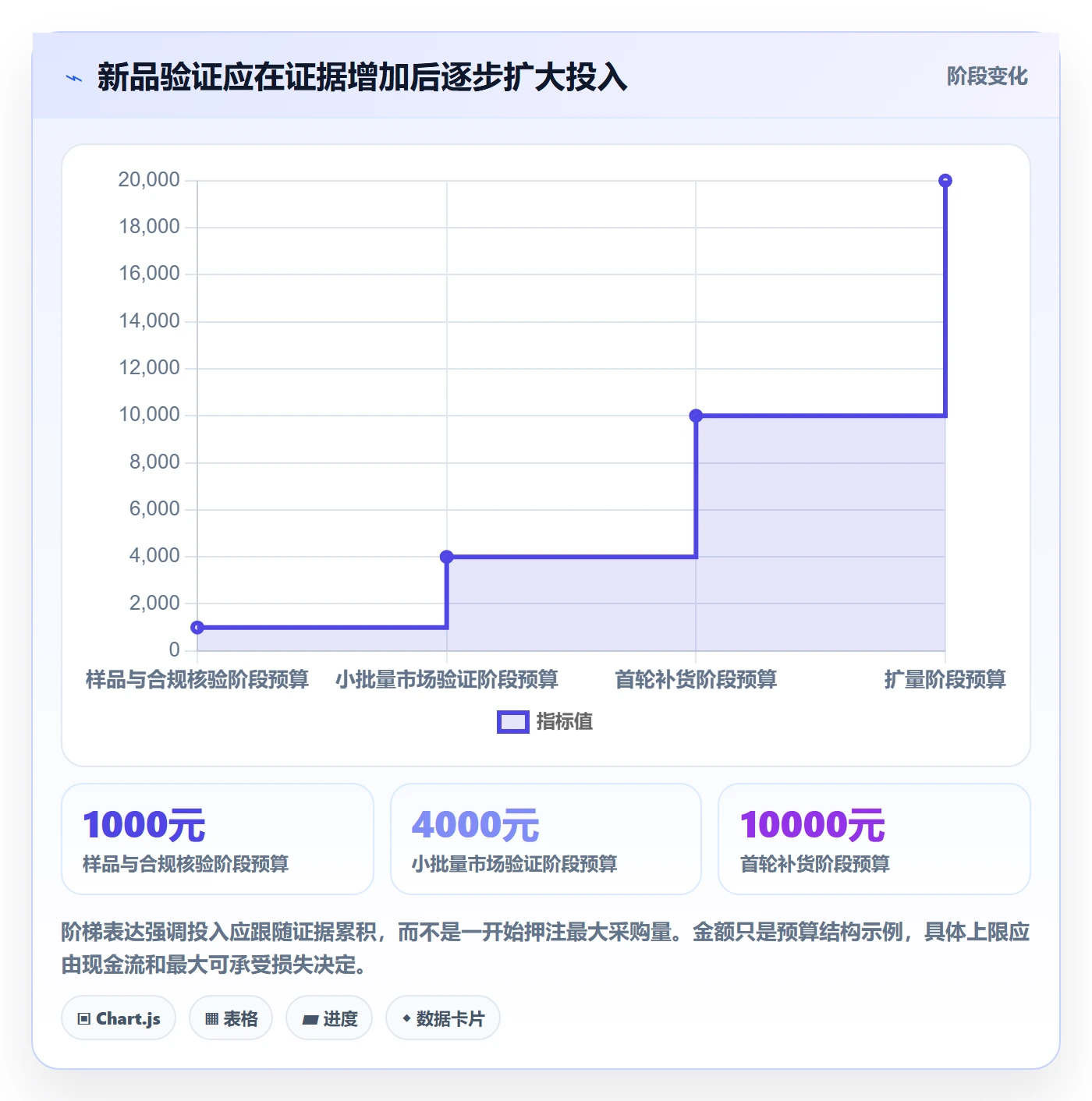Open the 4000元 budget card
This screenshot has height=1101, width=1092.
(546, 839)
